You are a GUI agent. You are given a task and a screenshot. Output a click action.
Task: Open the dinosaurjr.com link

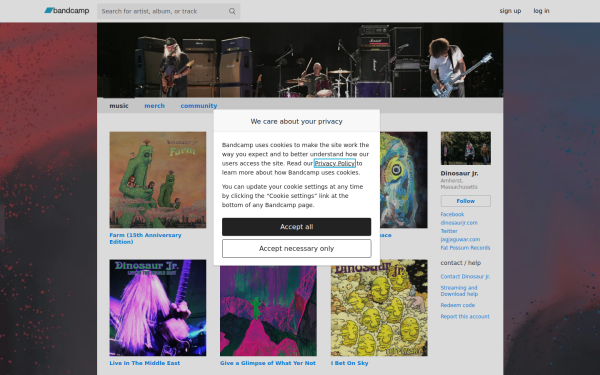[x=459, y=223]
